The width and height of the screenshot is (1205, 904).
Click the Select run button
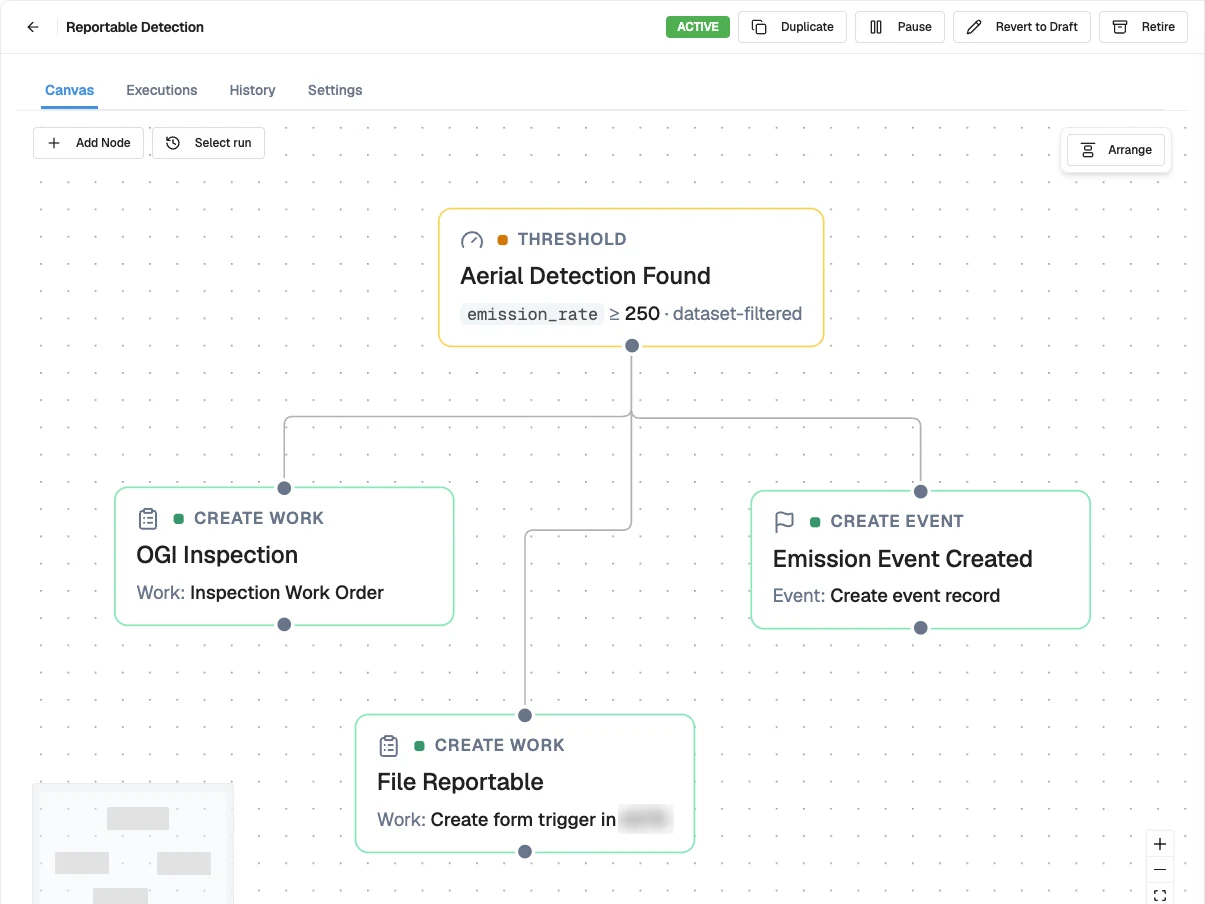[208, 143]
